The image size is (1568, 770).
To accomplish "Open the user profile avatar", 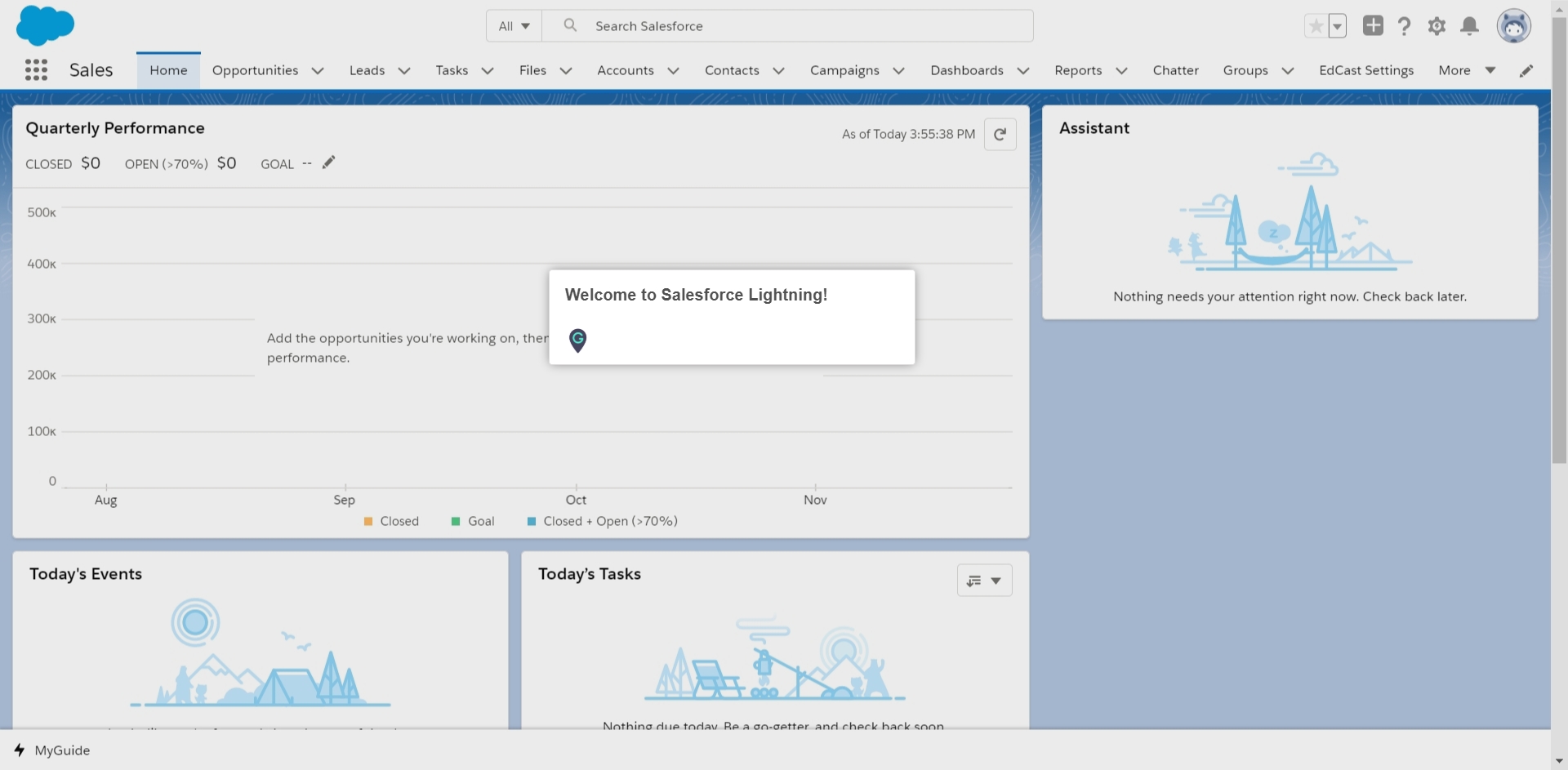I will tap(1513, 26).
